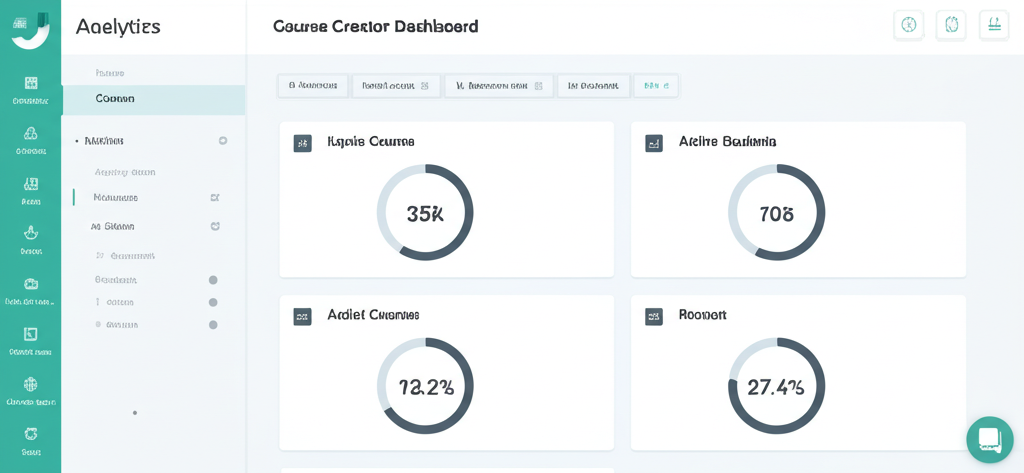The height and width of the screenshot is (473, 1024).
Task: Click the app logo in the green sidebar
Action: (x=30, y=30)
